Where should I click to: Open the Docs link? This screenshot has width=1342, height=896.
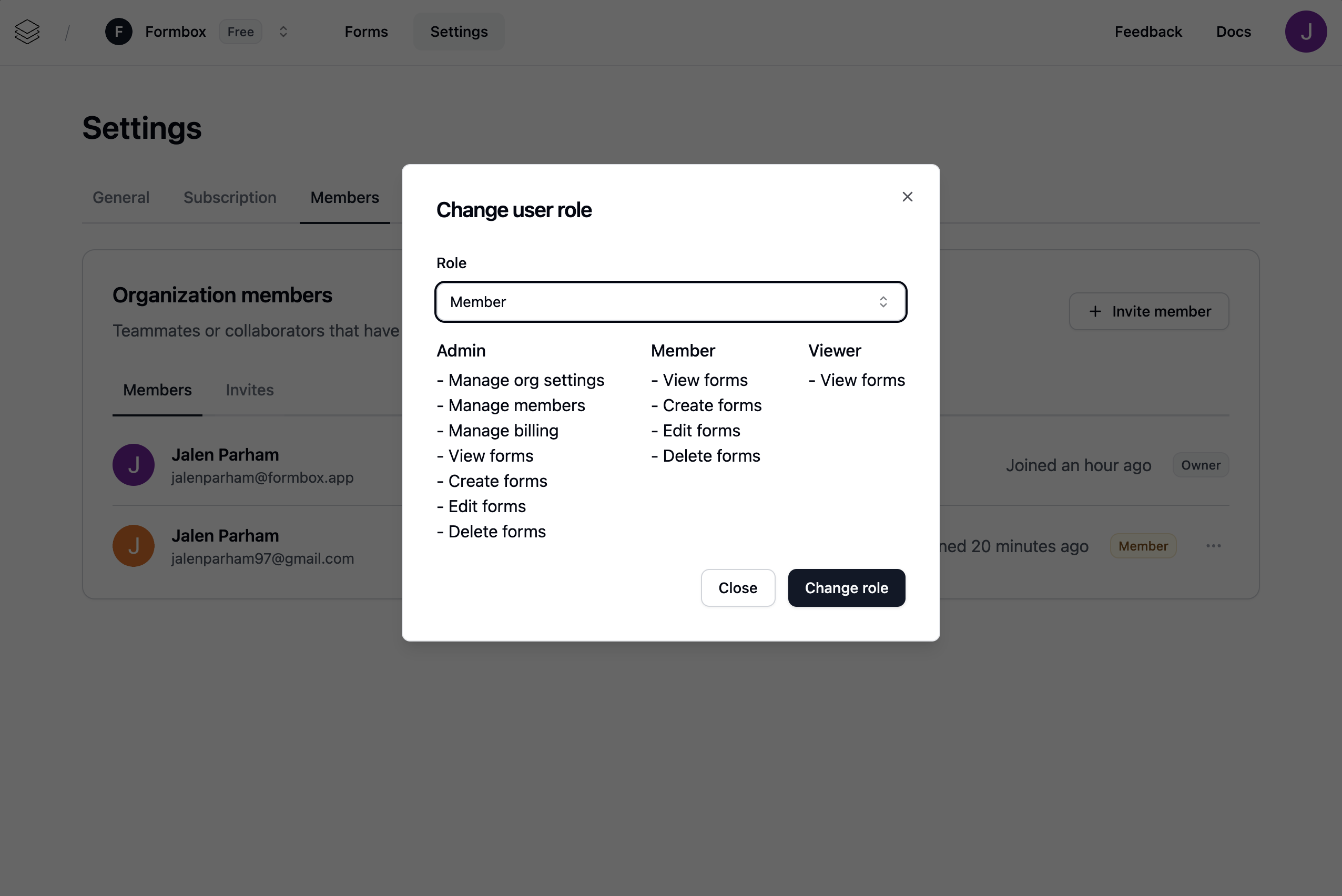[x=1233, y=32]
